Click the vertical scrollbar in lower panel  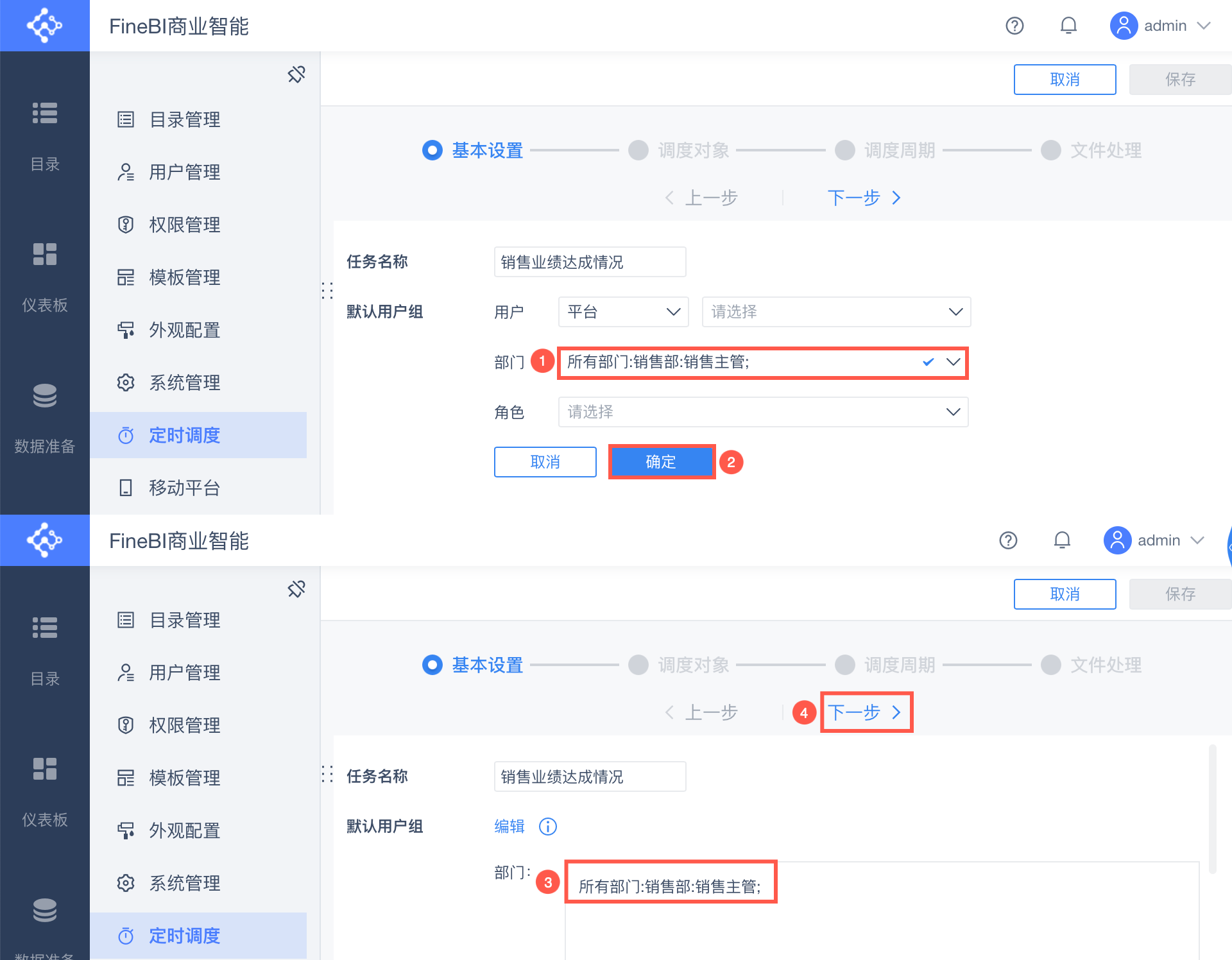coord(1212,809)
